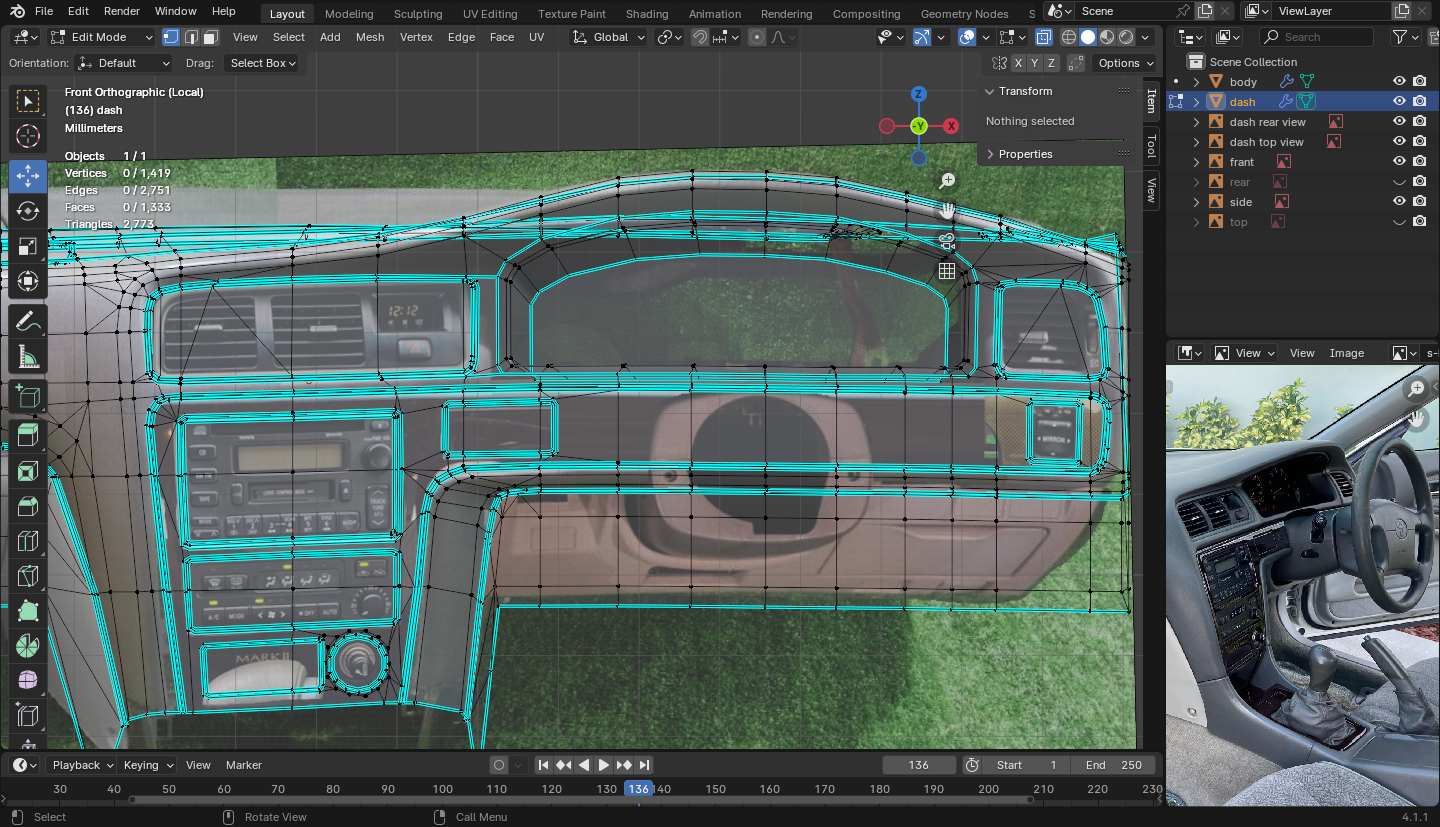Show the hidden rear image object
The width and height of the screenshot is (1440, 827).
[x=1399, y=182]
